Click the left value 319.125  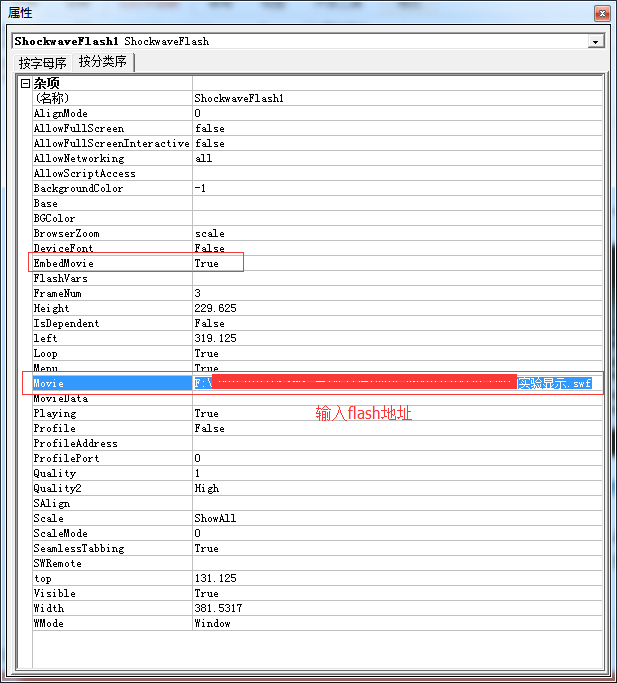coord(397,338)
